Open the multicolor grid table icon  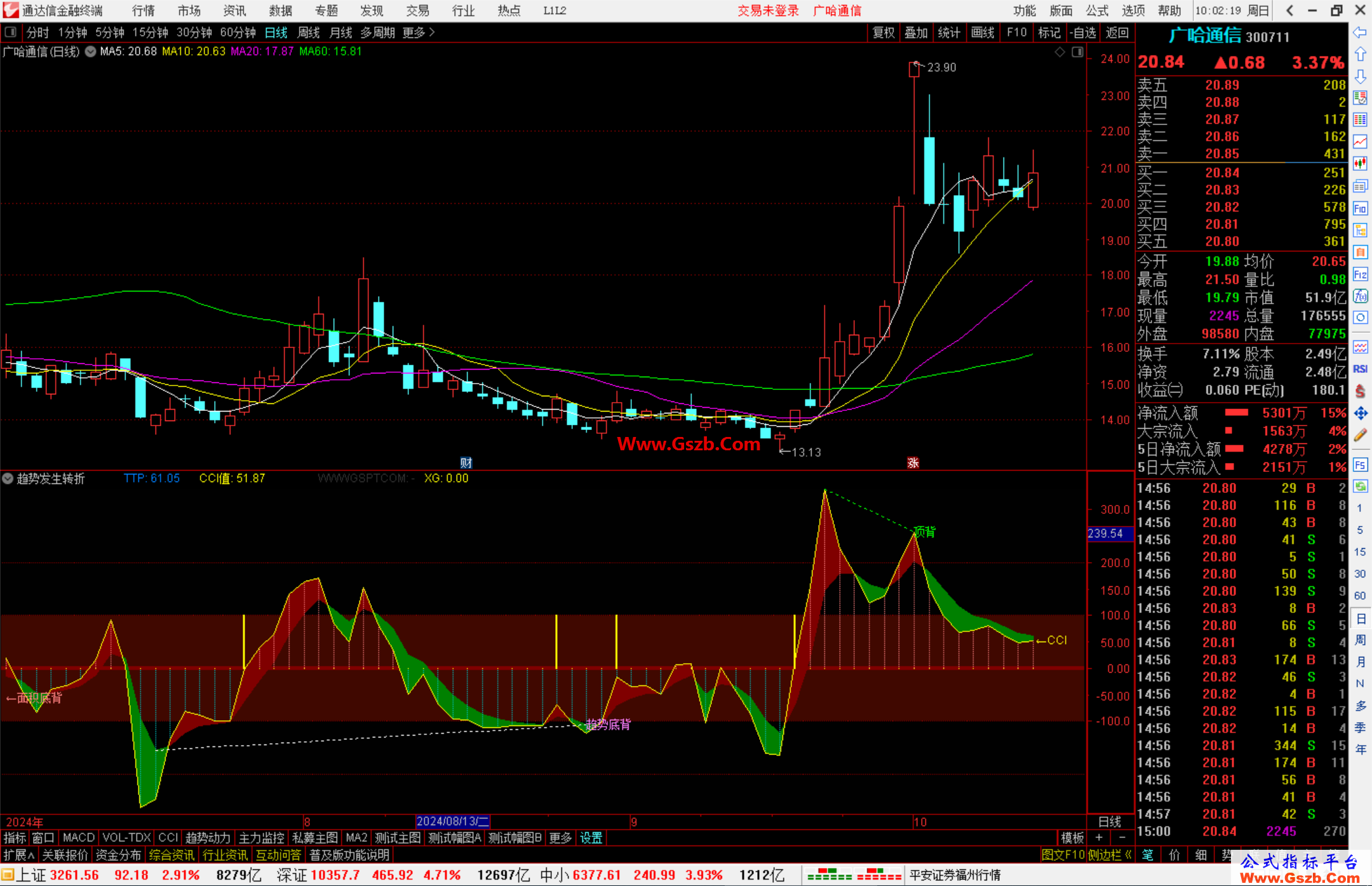tap(1360, 120)
